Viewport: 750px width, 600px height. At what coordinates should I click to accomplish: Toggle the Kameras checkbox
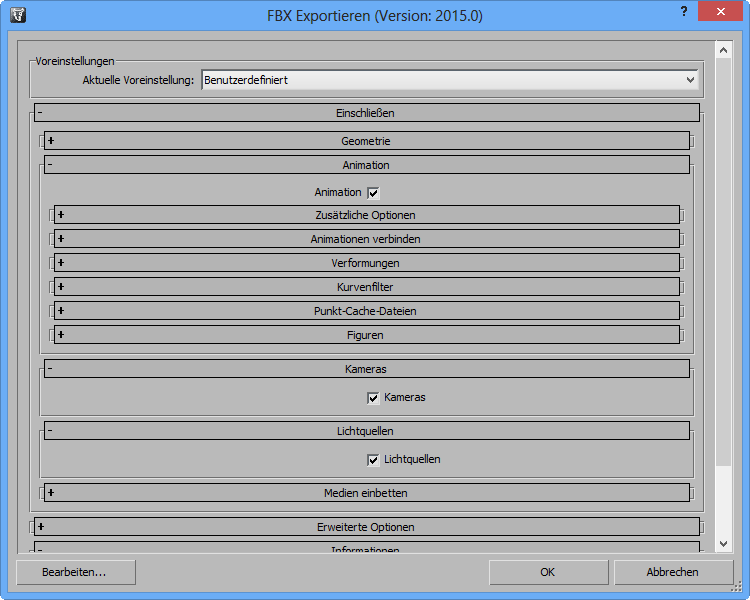point(373,398)
